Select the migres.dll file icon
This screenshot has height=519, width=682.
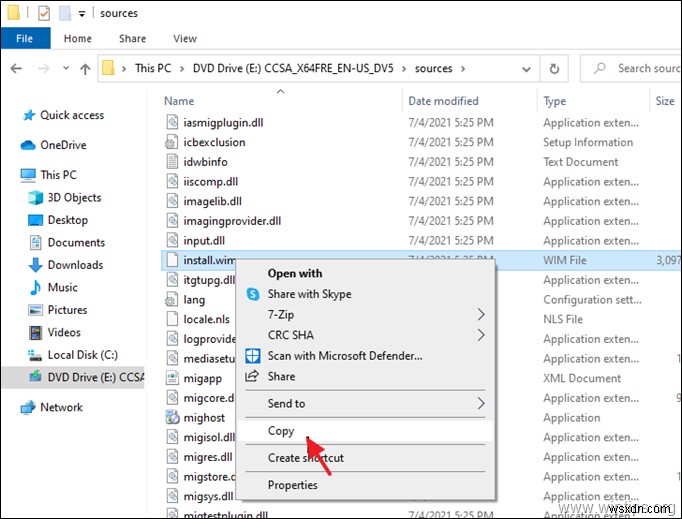pyautogui.click(x=172, y=457)
